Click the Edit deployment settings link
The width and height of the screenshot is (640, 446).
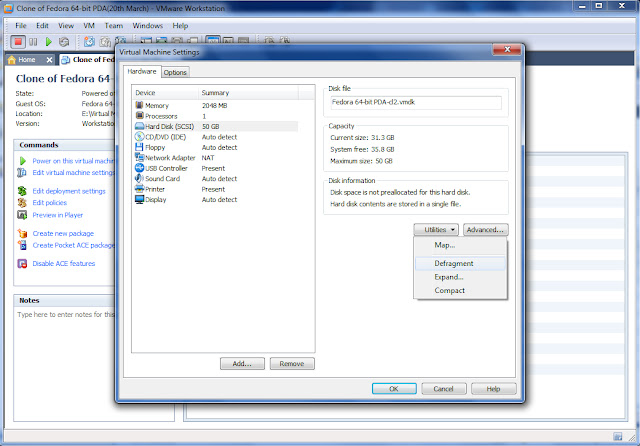[69, 191]
